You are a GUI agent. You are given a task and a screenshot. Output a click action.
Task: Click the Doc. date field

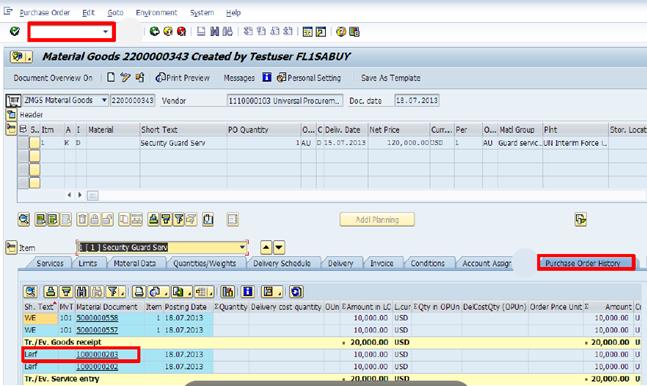coord(417,100)
